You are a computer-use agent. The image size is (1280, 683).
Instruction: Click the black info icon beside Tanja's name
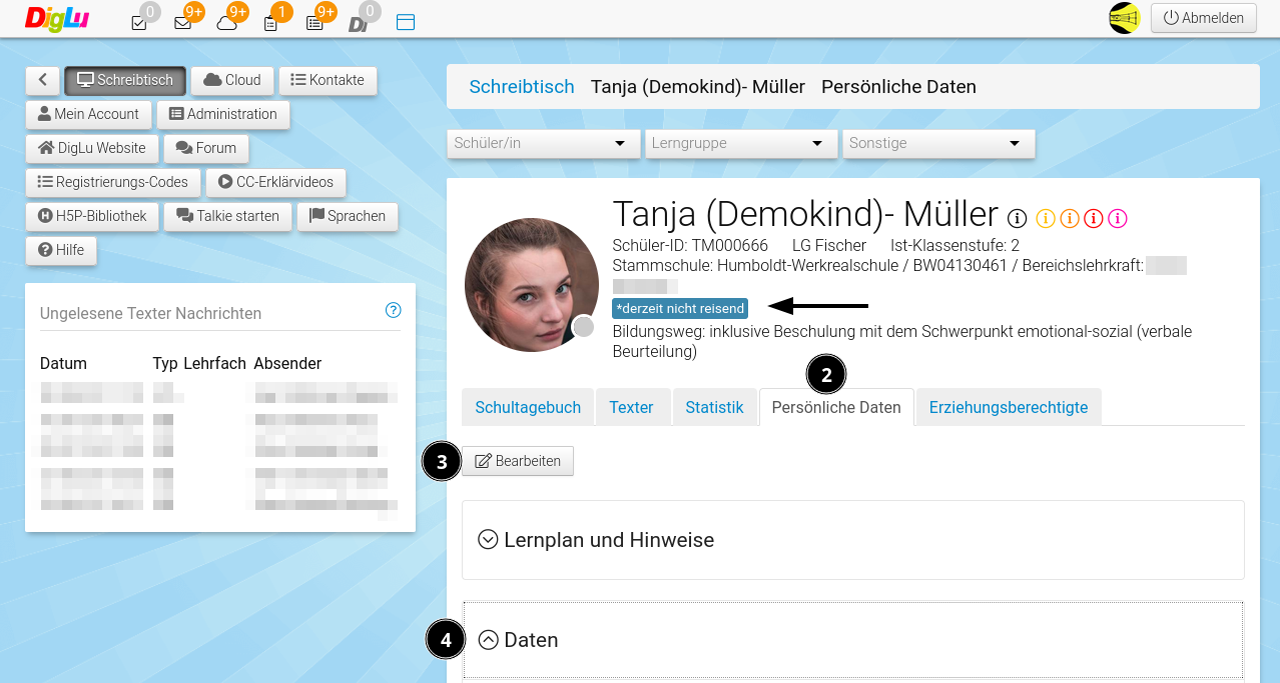coord(1017,217)
